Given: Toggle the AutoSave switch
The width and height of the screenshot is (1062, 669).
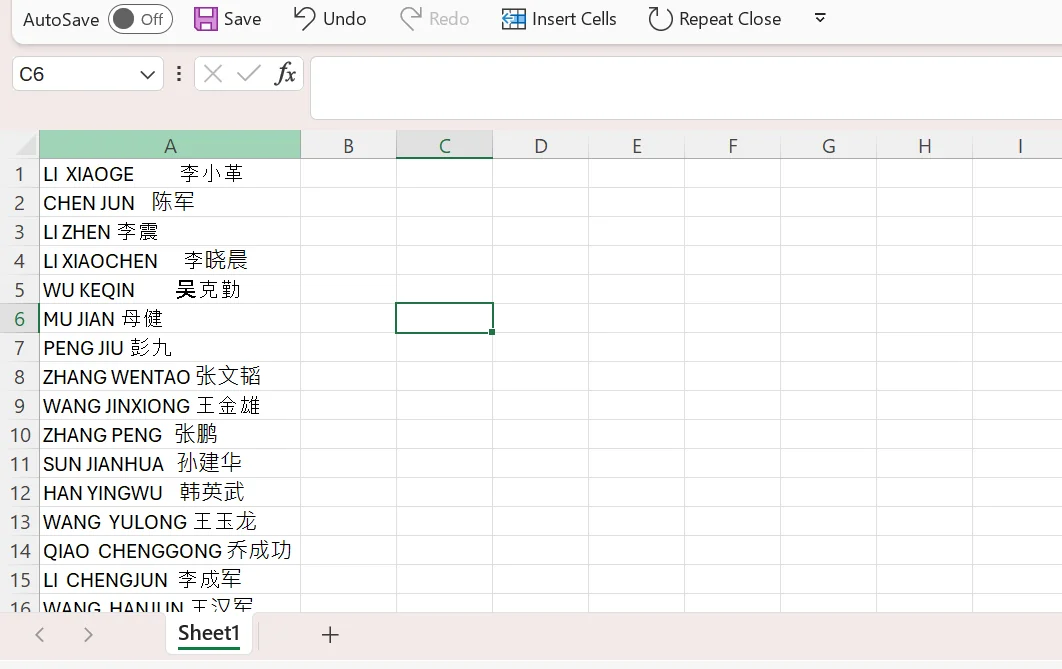Looking at the screenshot, I should [x=140, y=19].
